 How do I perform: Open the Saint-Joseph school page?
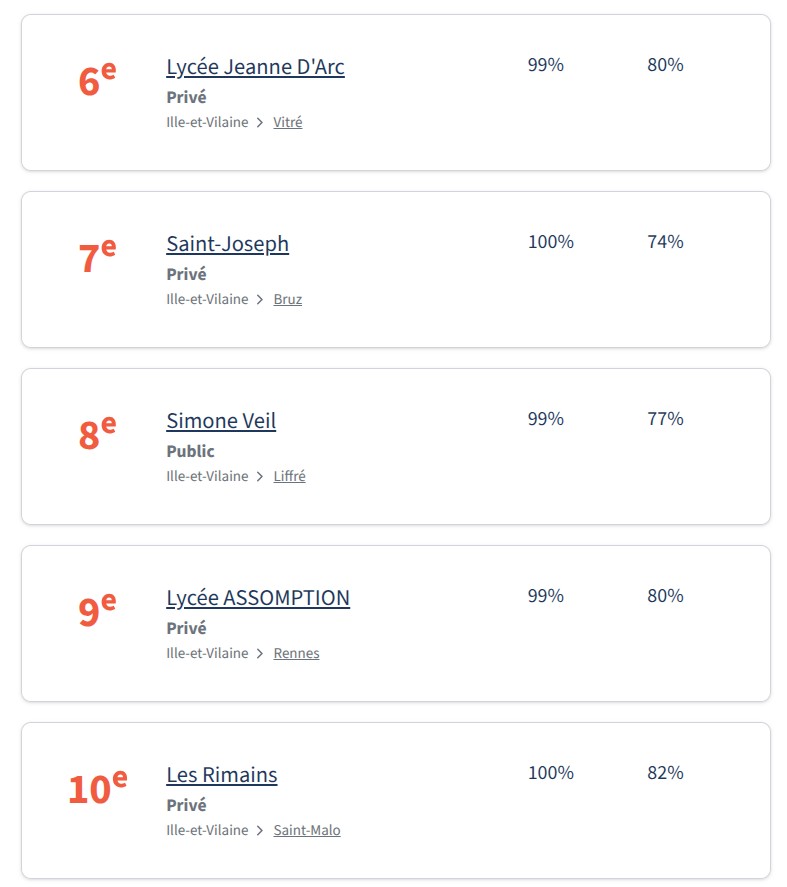(227, 244)
